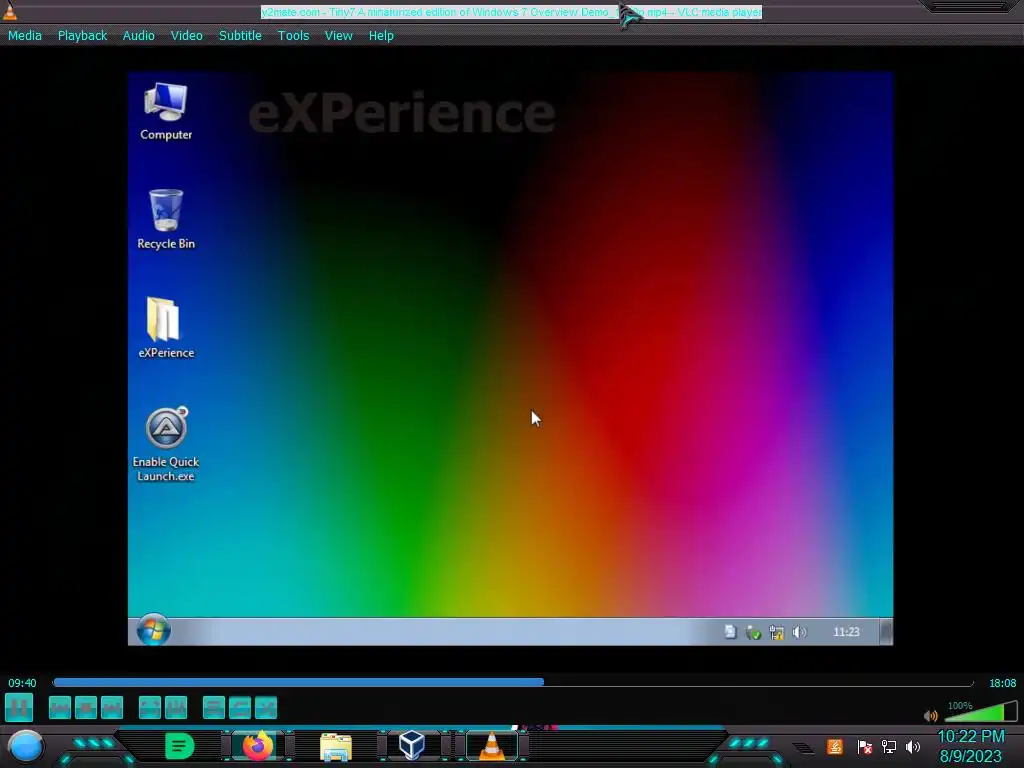The width and height of the screenshot is (1024, 768).
Task: Open the Help menu
Action: pyautogui.click(x=381, y=36)
